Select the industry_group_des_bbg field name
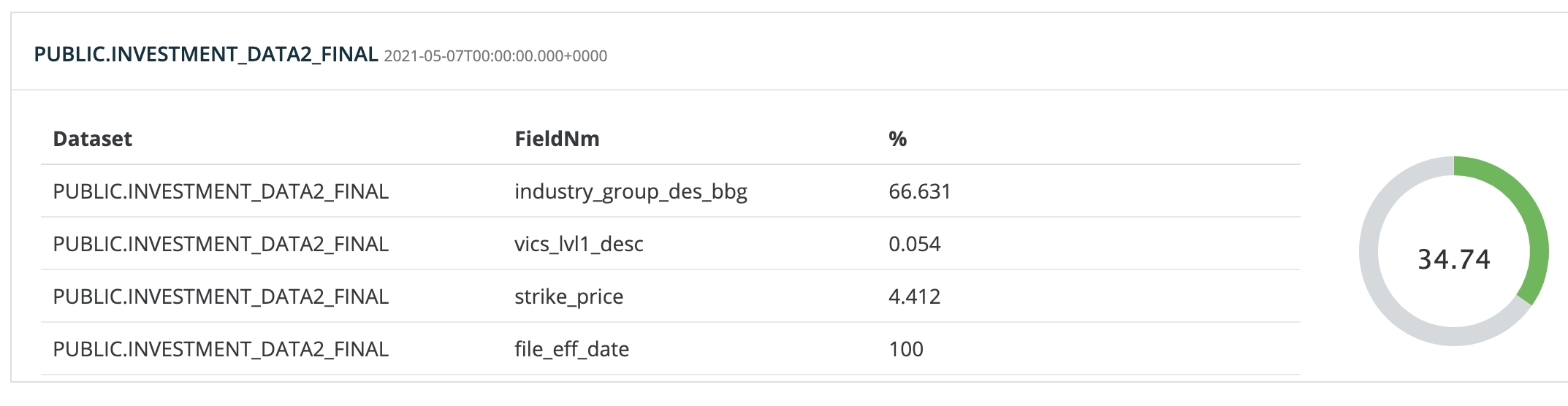The image size is (1568, 406). (x=631, y=191)
